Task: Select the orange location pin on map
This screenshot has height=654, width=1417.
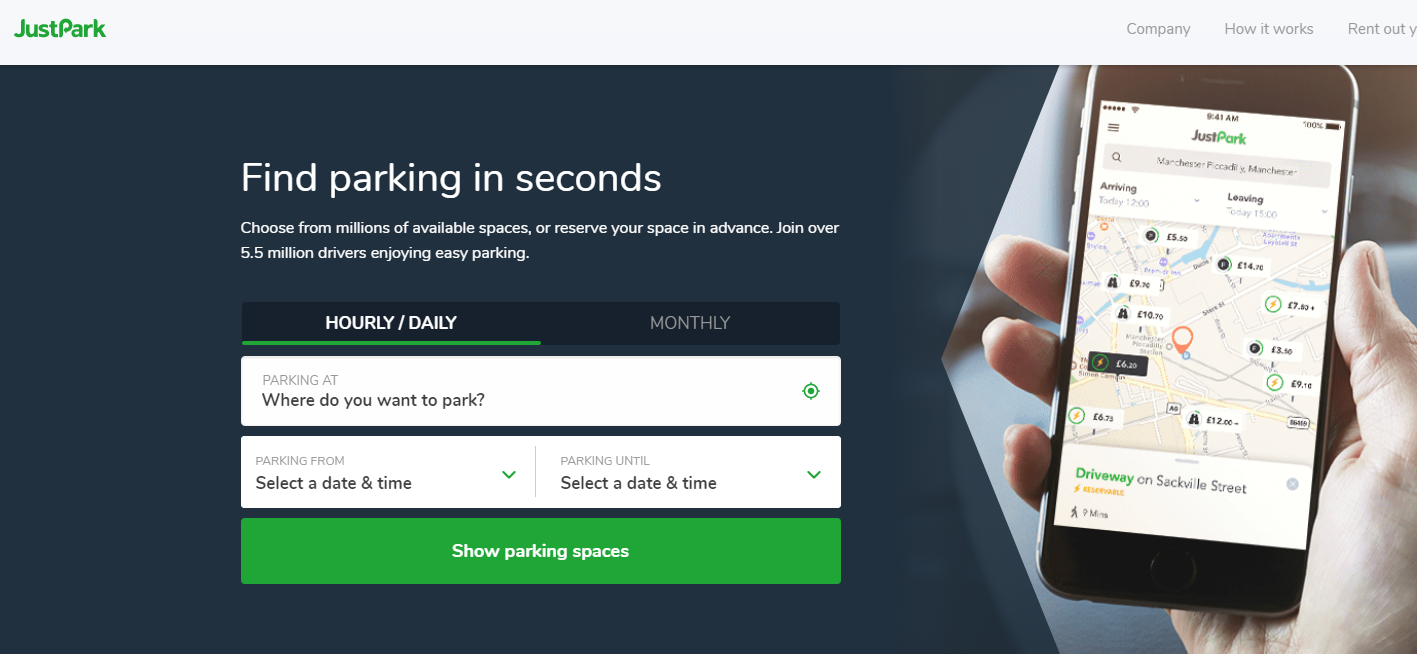Action: click(1183, 341)
